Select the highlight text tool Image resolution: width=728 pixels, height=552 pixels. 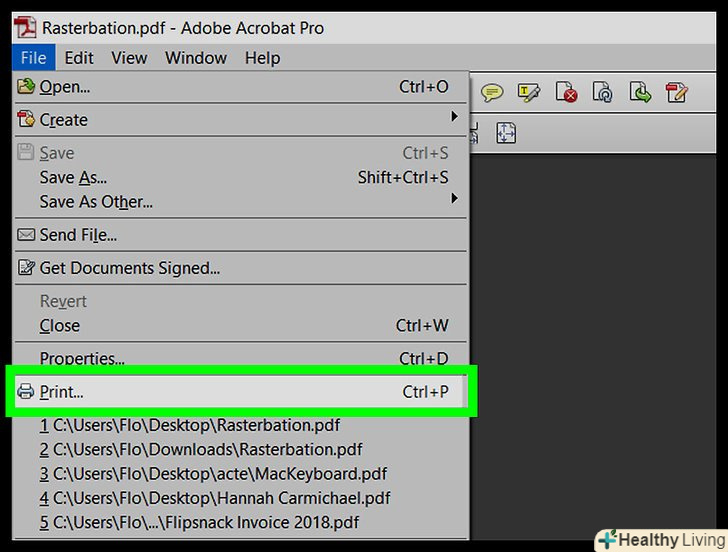click(528, 92)
